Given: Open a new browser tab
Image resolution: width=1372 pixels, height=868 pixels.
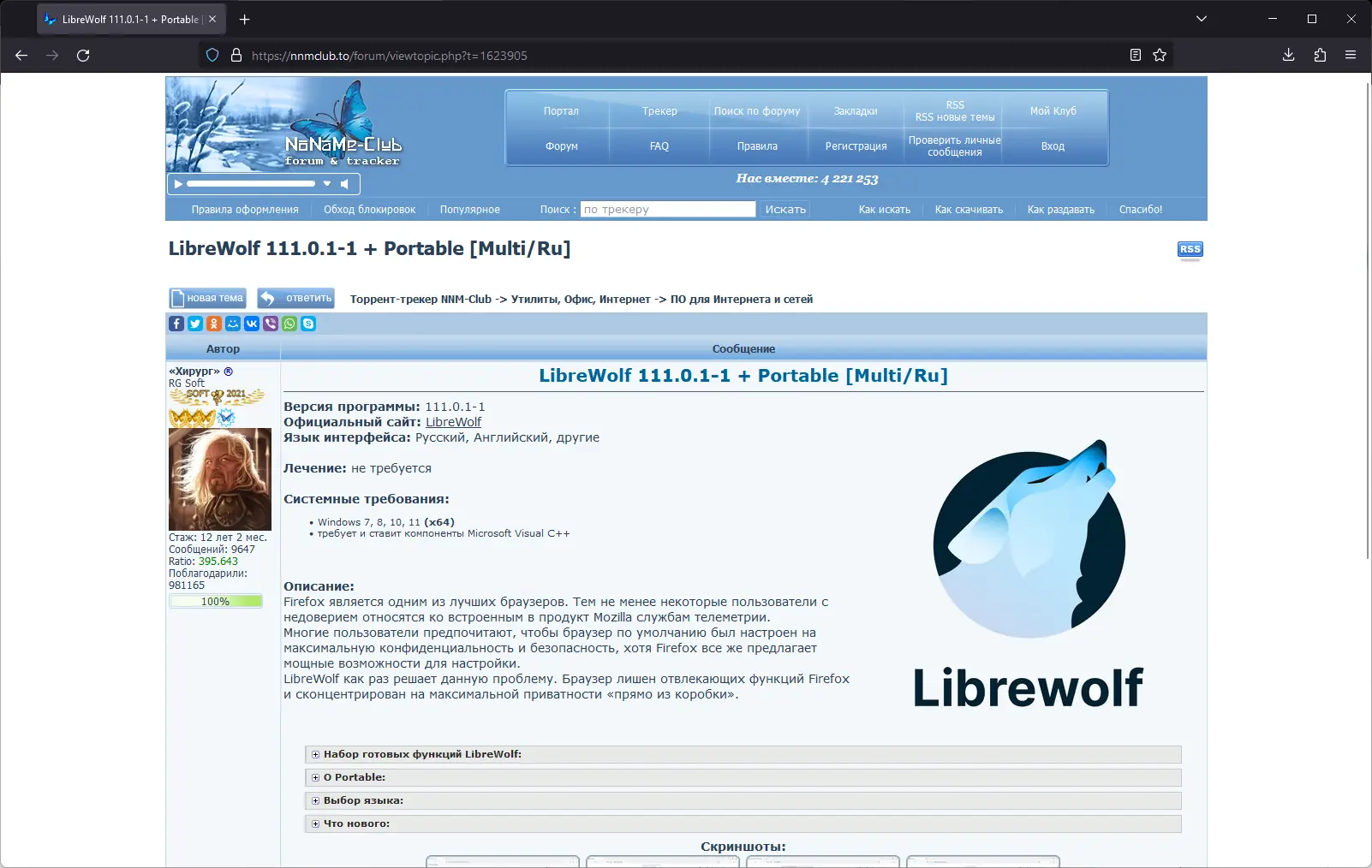Looking at the screenshot, I should pyautogui.click(x=245, y=19).
